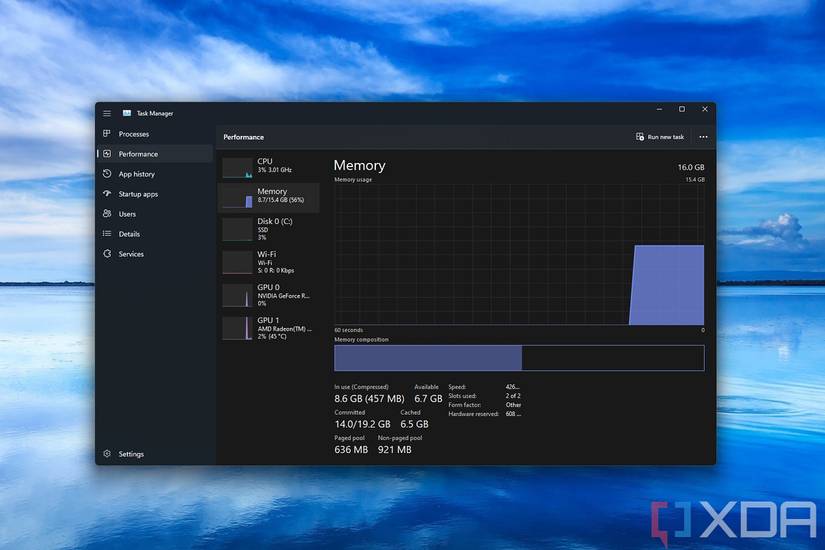This screenshot has height=550, width=825.
Task: Go to the Processes page
Action: (x=134, y=134)
